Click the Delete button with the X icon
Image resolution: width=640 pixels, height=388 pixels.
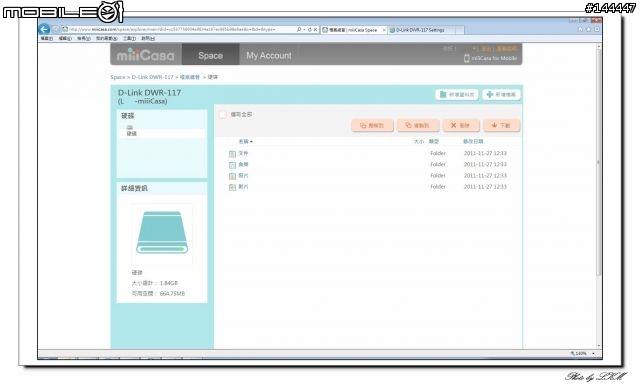pos(461,125)
